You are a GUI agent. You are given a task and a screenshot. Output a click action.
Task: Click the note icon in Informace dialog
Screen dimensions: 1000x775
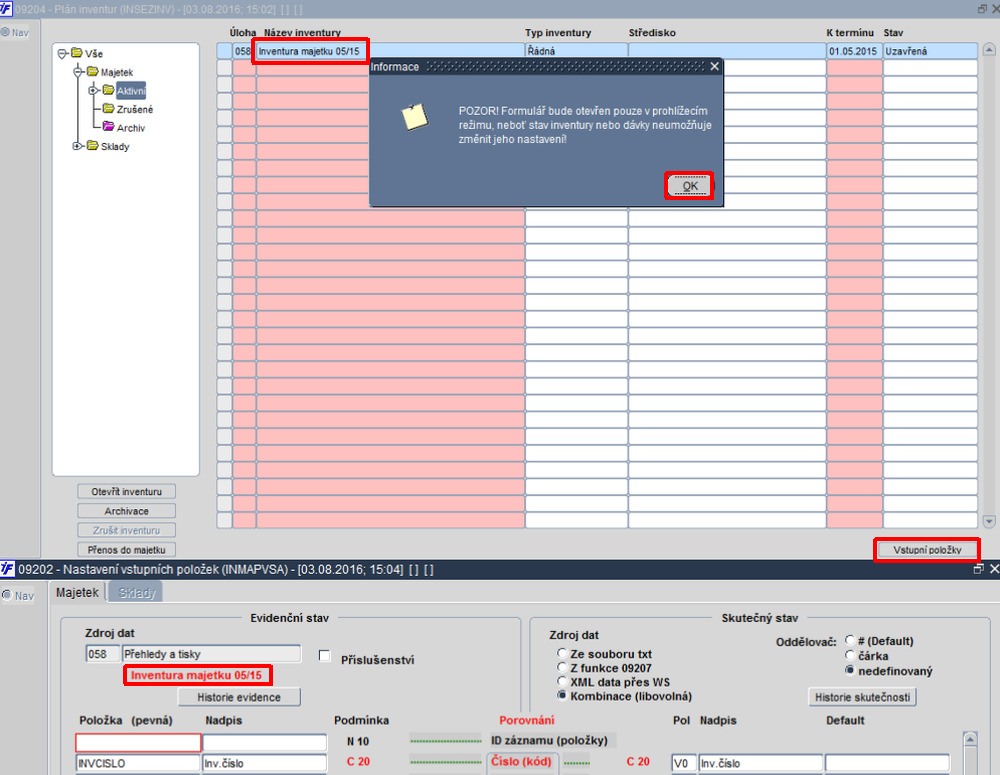[415, 117]
